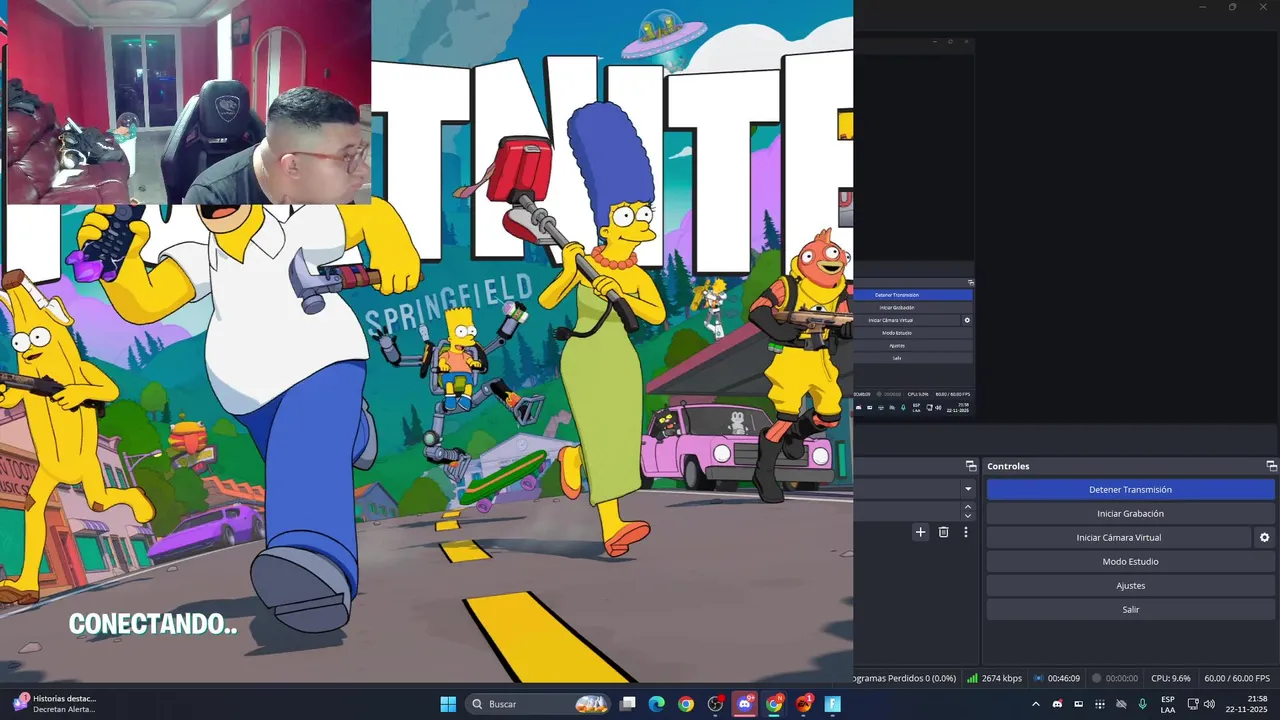1280x720 pixels.
Task: Click Discord icon in system tray
Action: [1057, 704]
